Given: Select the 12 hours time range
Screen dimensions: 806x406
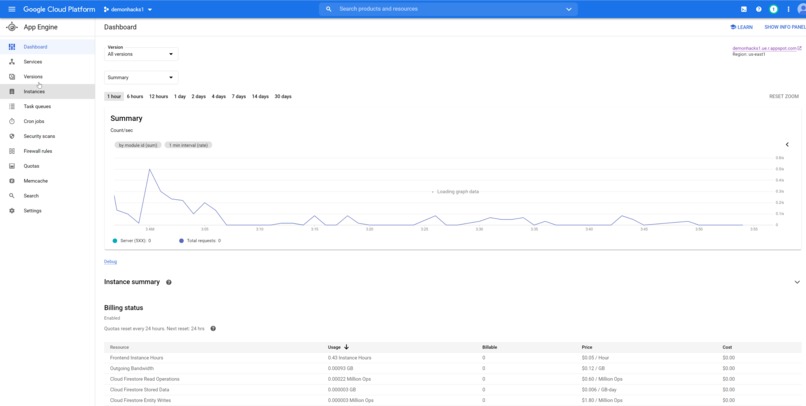Looking at the screenshot, I should coord(158,96).
